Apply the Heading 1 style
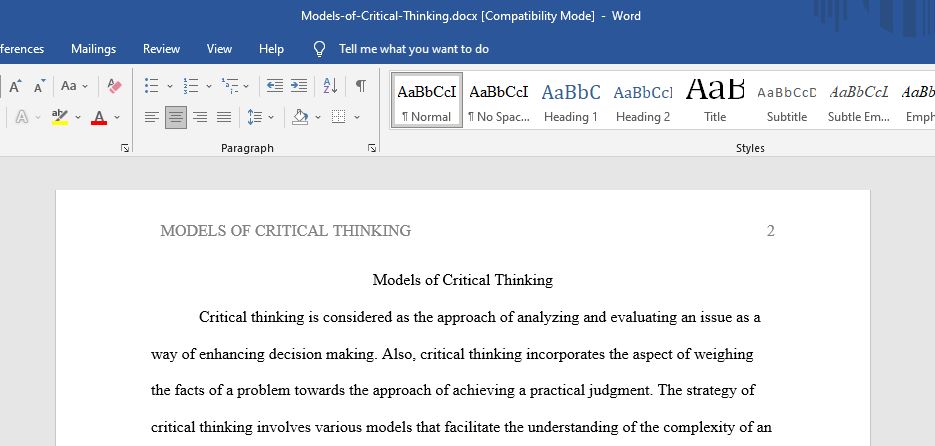This screenshot has height=446, width=935. pos(571,100)
